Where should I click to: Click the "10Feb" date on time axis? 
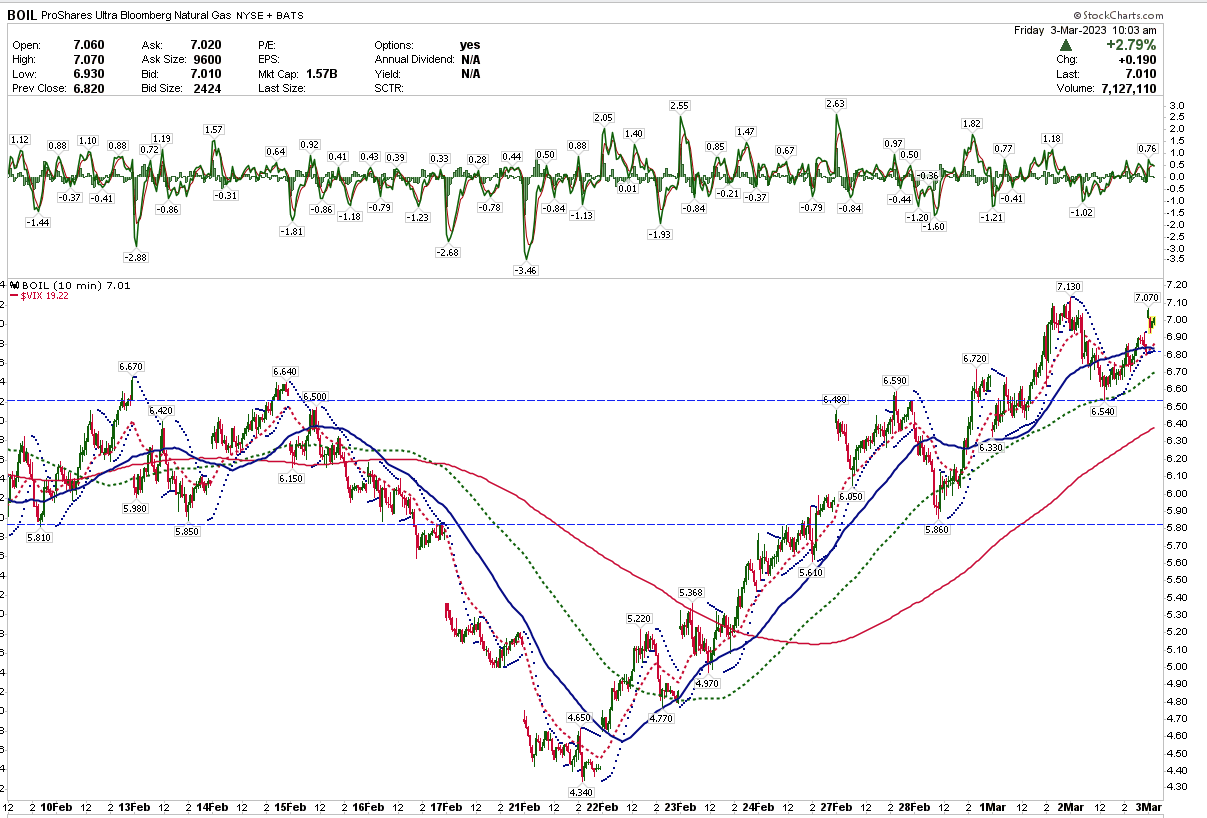click(x=56, y=807)
